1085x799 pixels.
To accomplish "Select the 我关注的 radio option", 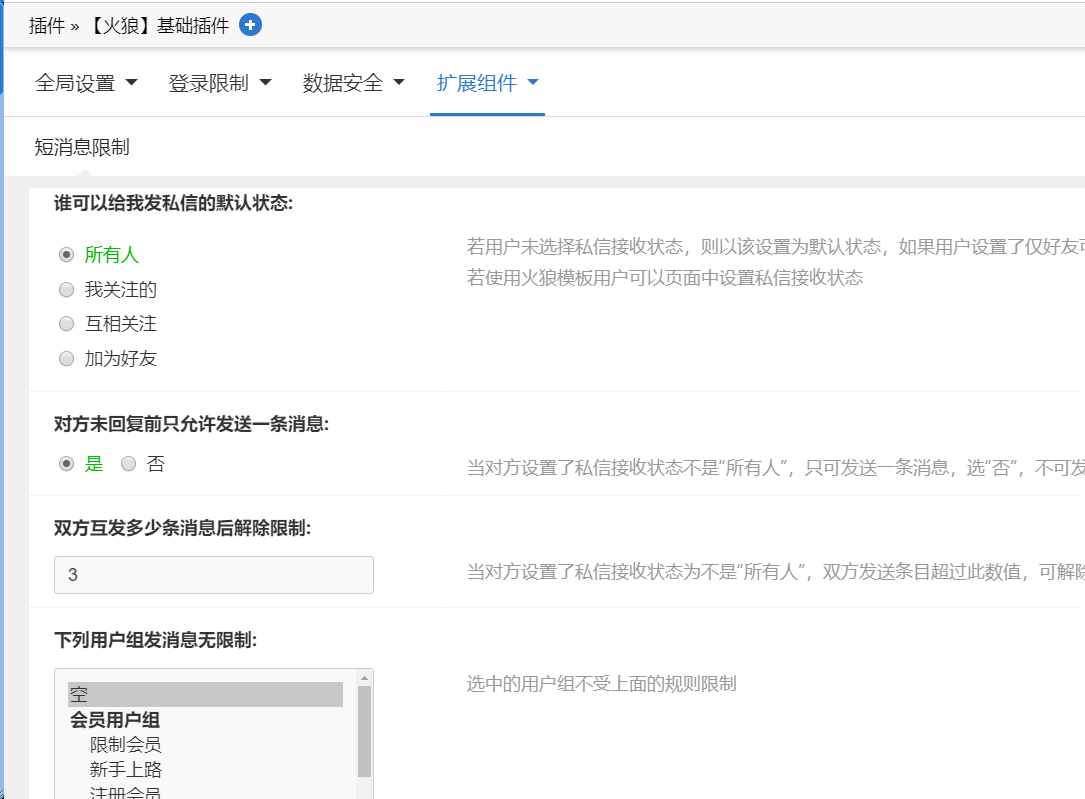I will [x=67, y=290].
